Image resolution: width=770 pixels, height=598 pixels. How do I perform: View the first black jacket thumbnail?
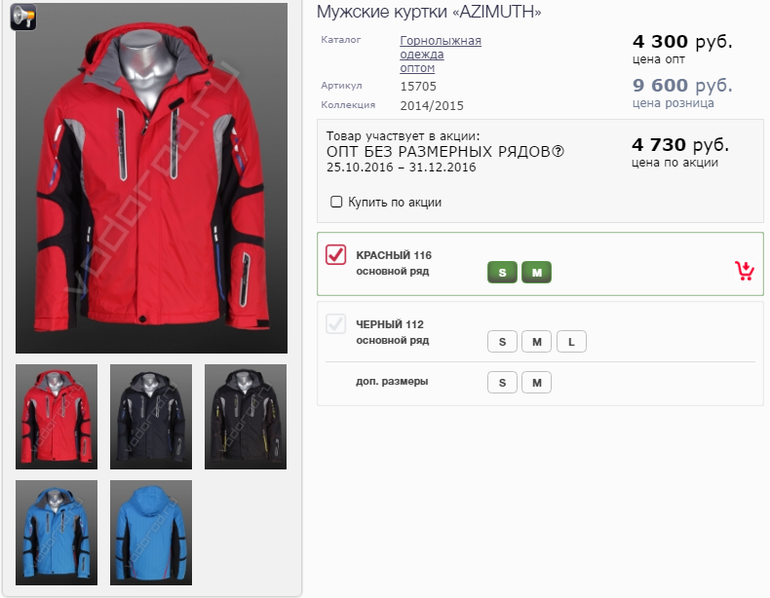tap(150, 416)
